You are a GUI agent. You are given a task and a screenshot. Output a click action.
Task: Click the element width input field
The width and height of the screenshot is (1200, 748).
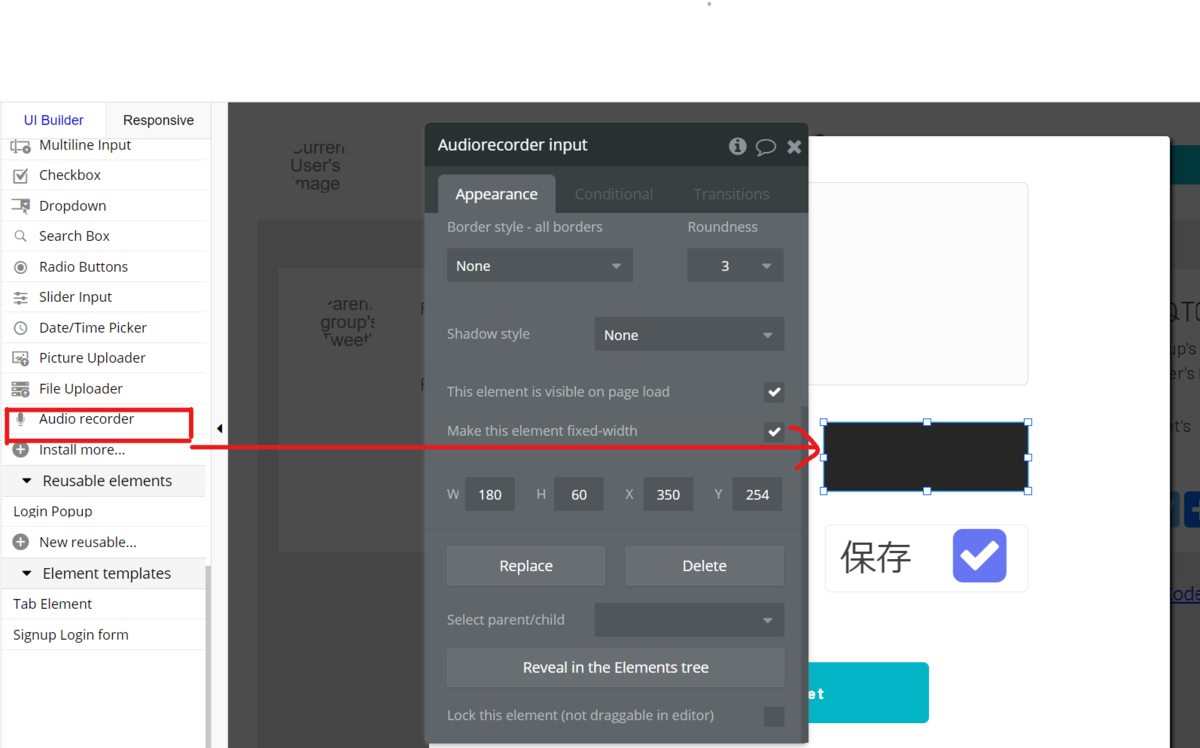click(x=490, y=493)
